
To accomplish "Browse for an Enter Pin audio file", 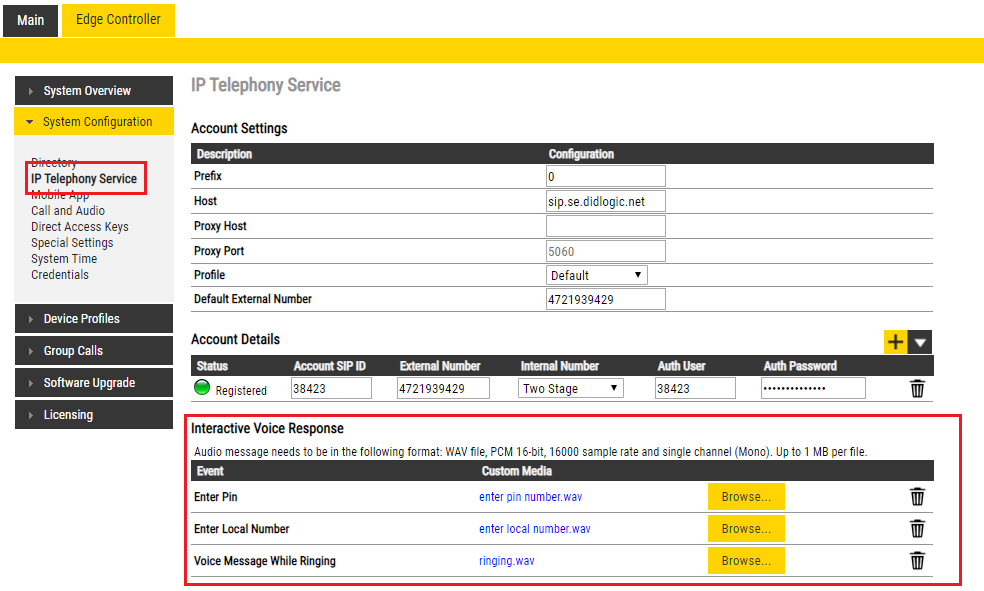I will pyautogui.click(x=746, y=497).
